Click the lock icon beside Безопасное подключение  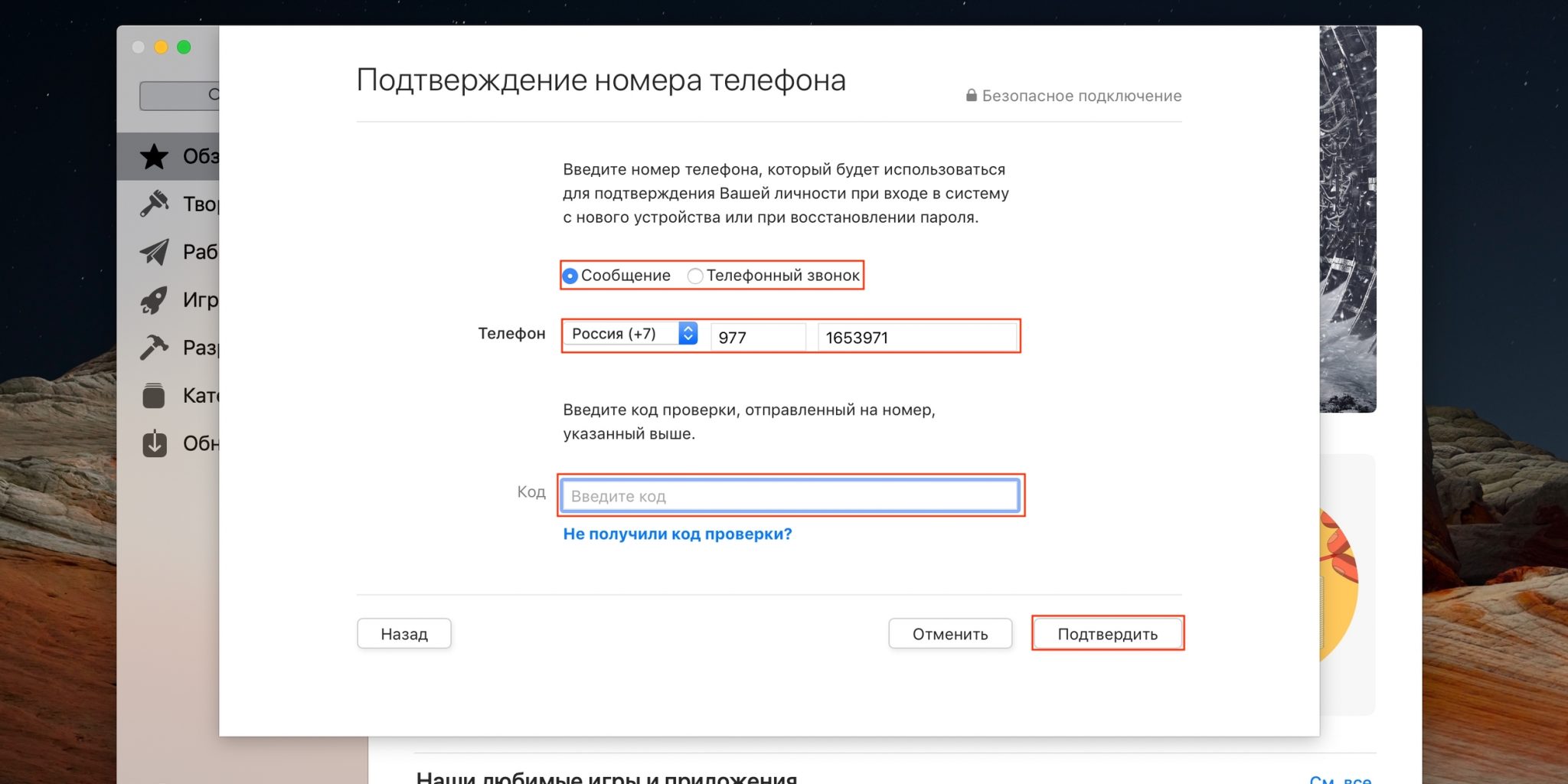(971, 96)
